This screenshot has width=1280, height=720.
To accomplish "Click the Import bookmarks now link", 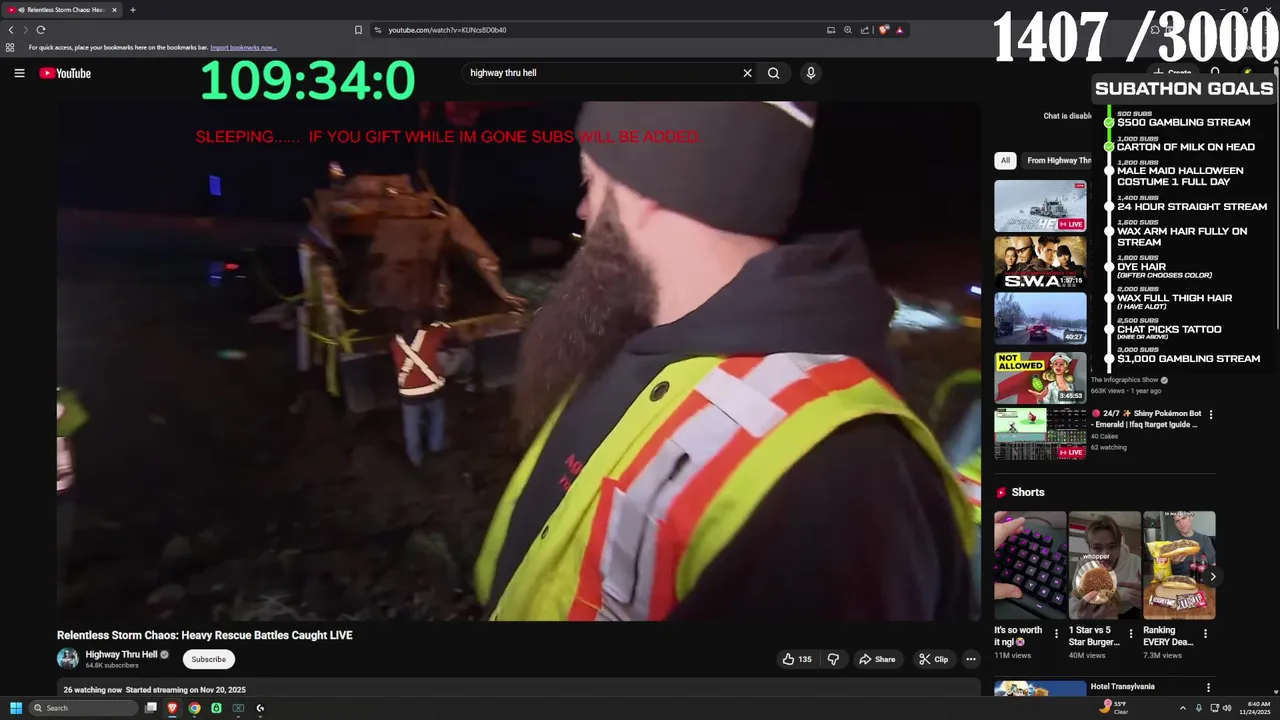I will [243, 47].
